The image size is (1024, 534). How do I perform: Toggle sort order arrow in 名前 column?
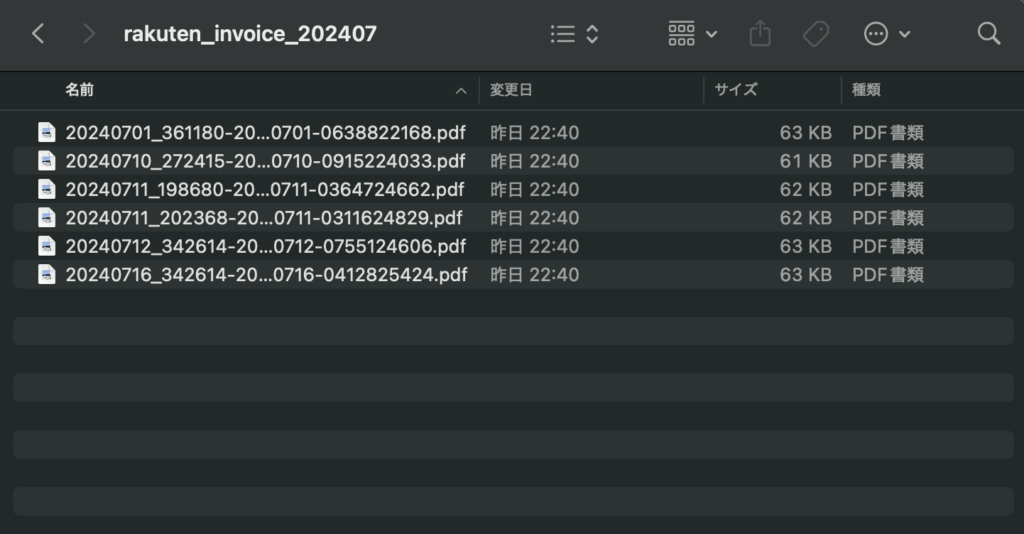[x=461, y=91]
